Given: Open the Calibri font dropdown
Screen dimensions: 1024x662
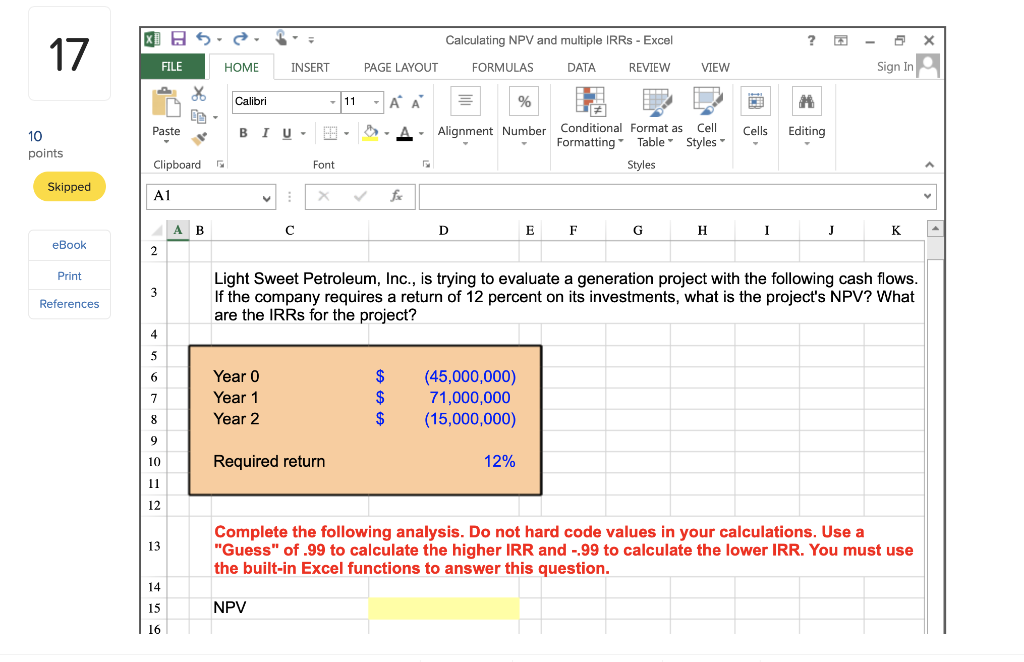Looking at the screenshot, I should [334, 102].
